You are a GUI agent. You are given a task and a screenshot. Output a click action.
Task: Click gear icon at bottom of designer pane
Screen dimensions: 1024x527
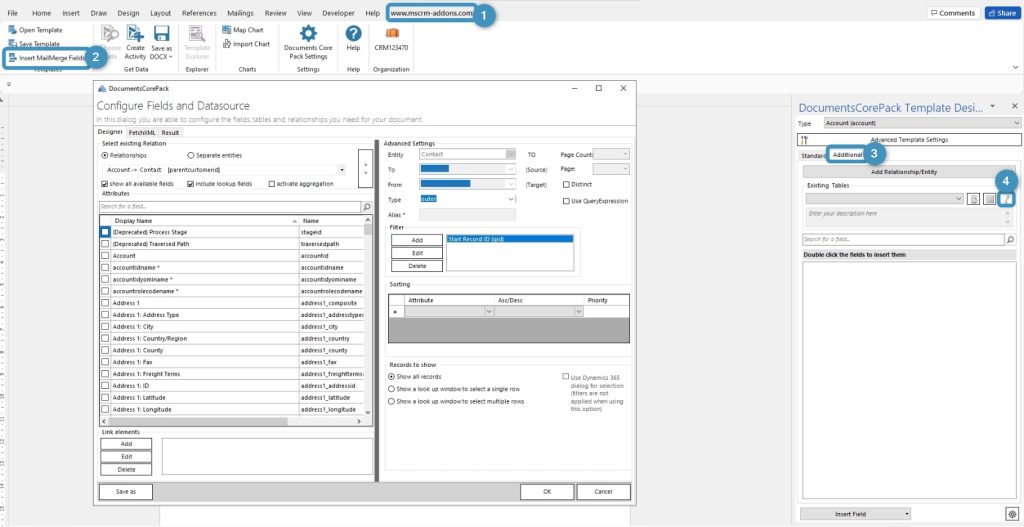tap(1011, 514)
